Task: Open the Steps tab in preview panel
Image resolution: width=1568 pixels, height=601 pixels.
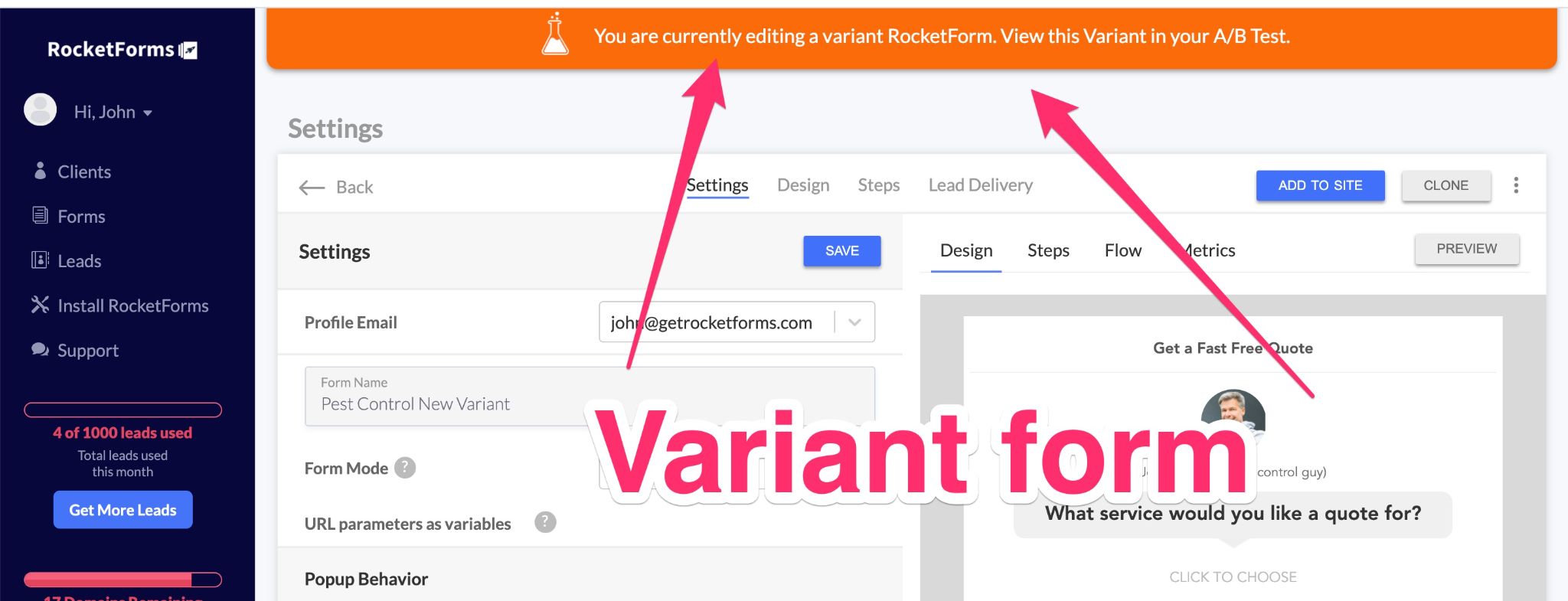Action: coord(1047,250)
